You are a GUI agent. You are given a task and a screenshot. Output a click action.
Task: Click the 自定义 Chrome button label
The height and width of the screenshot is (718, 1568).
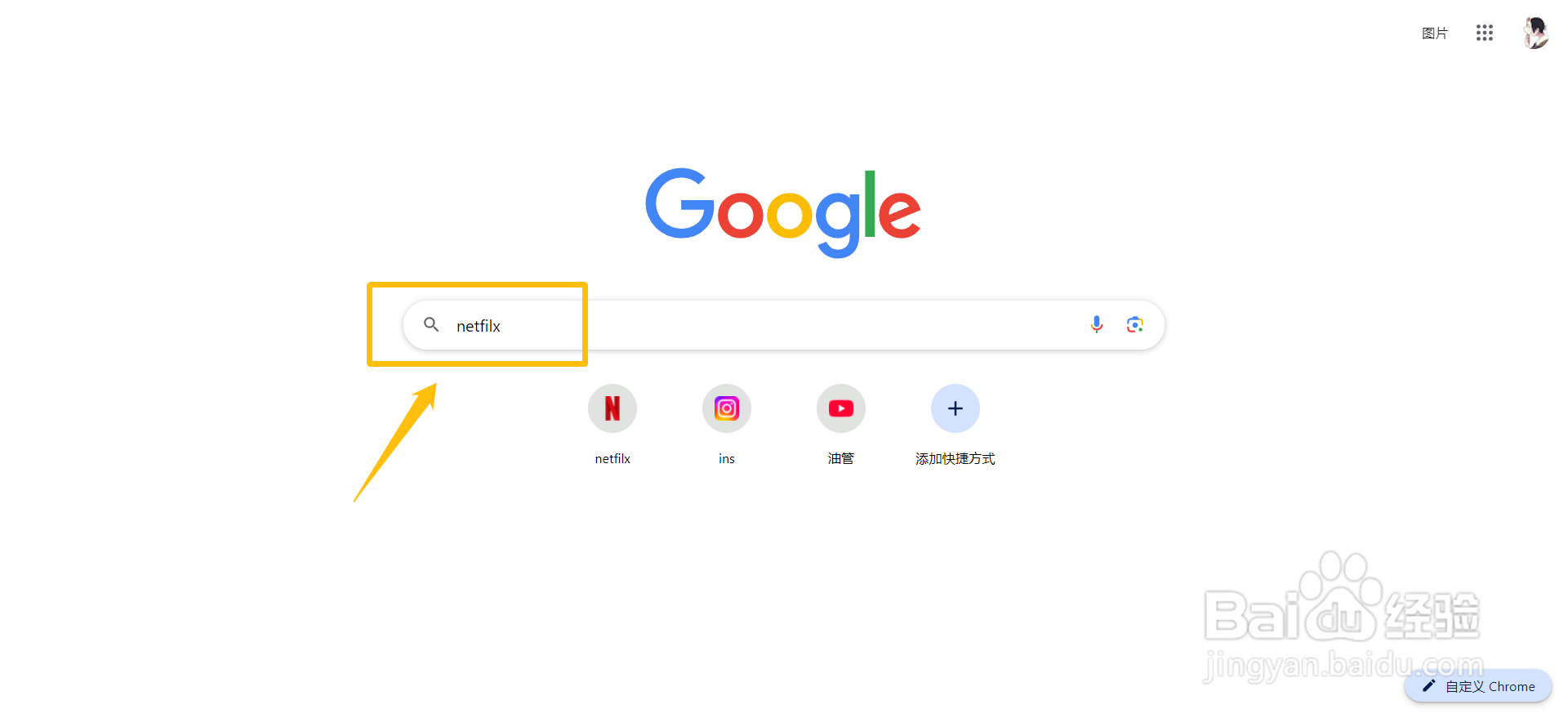tap(1490, 687)
